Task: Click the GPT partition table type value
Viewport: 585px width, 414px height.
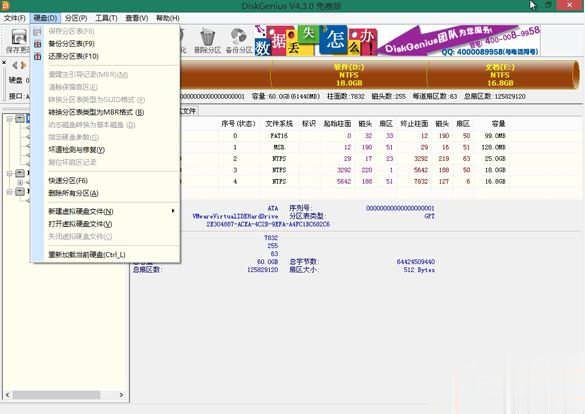Action: pyautogui.click(x=429, y=216)
